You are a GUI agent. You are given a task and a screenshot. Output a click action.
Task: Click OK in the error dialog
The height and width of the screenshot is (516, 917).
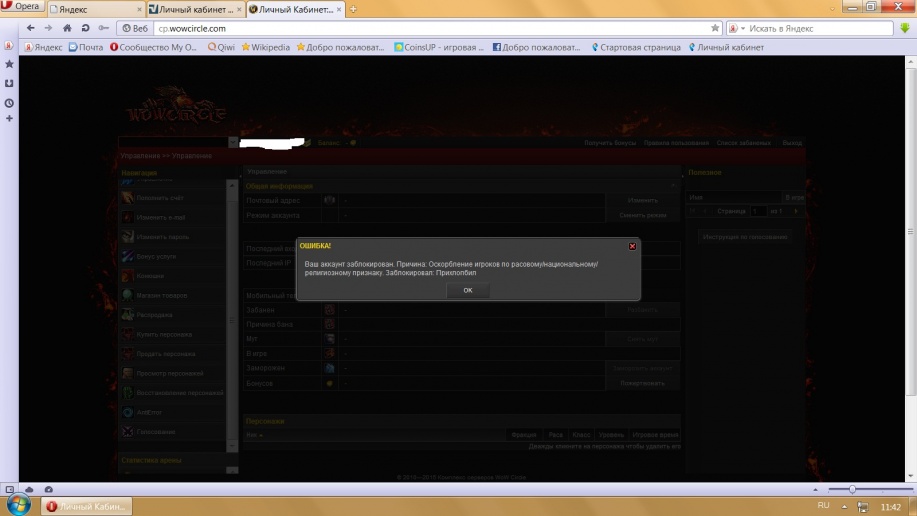(467, 290)
